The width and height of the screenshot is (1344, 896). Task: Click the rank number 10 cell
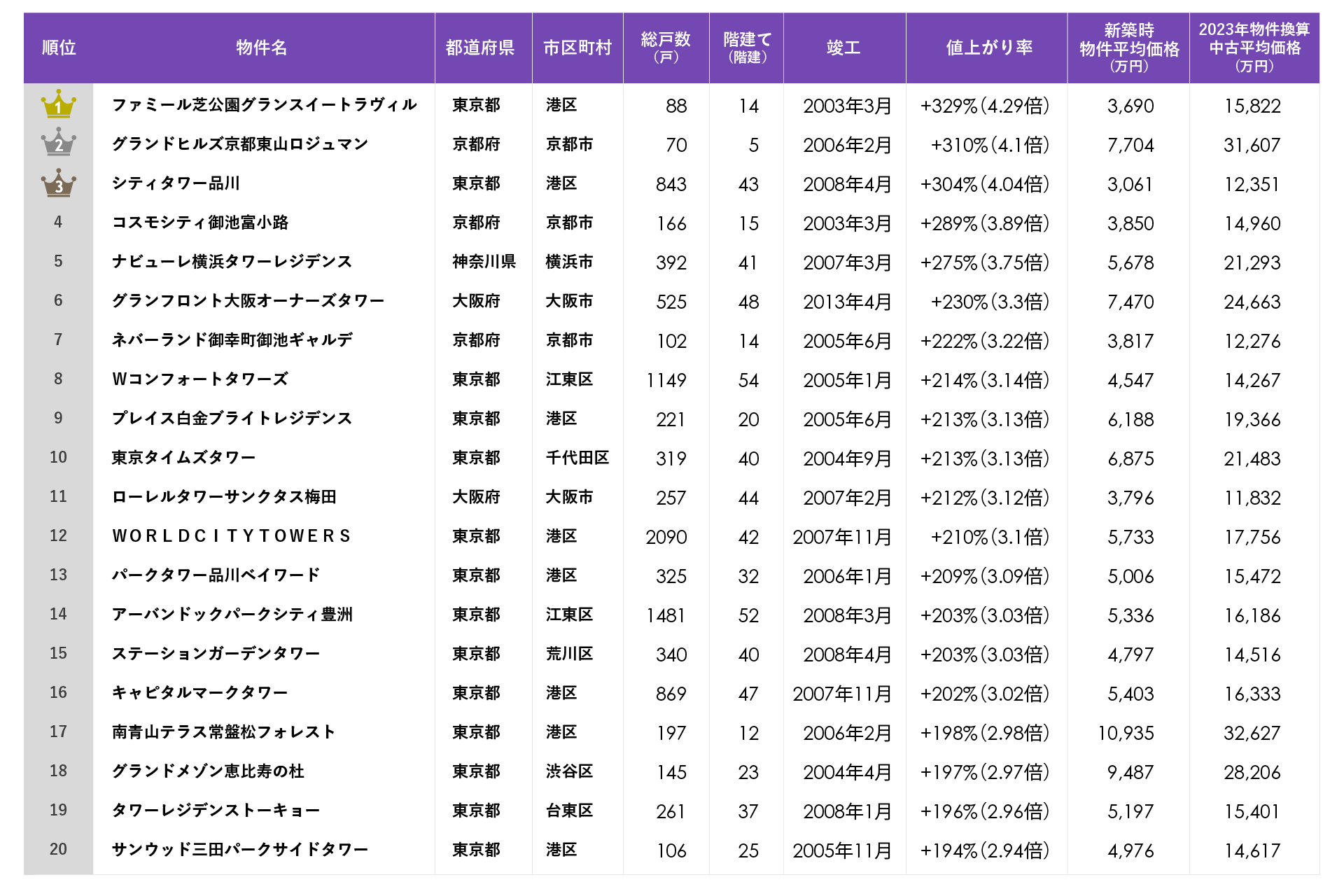(x=59, y=457)
